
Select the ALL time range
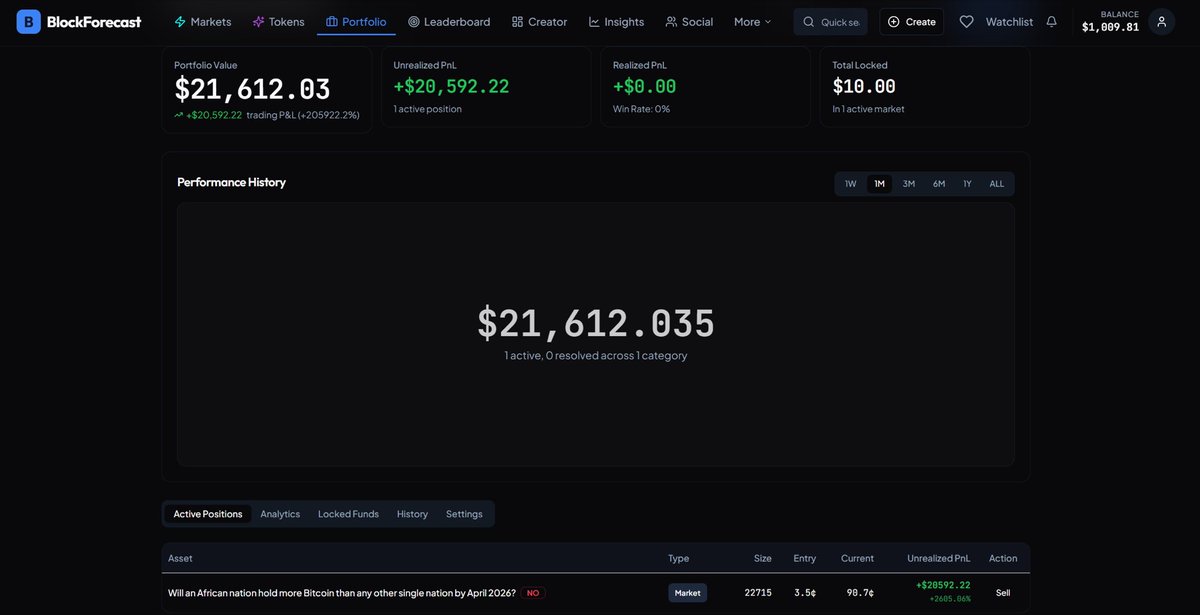(x=997, y=184)
